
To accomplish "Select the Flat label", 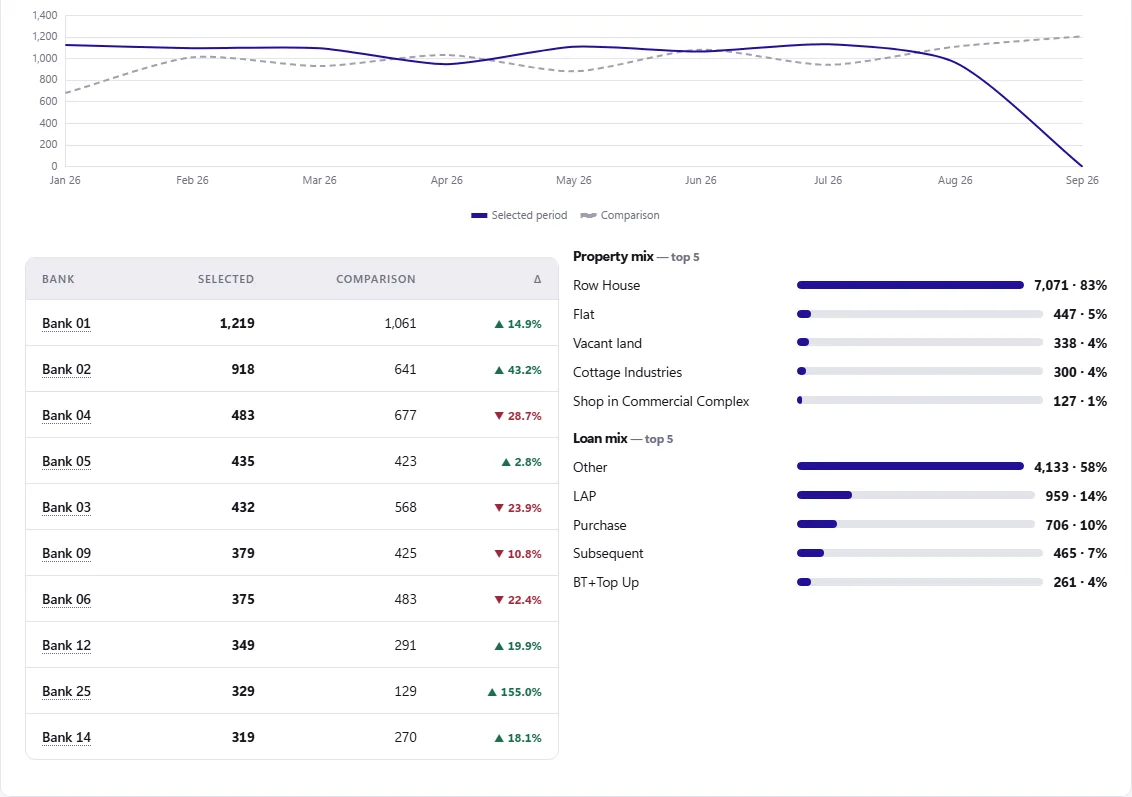I will coord(584,314).
